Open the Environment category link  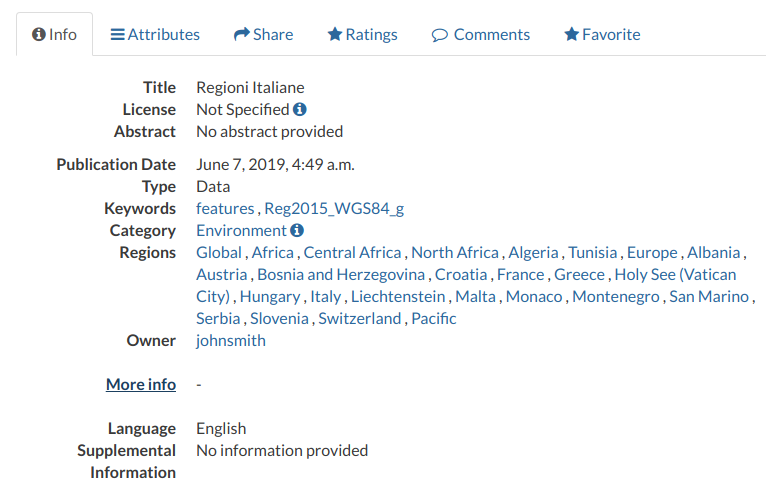(x=242, y=230)
